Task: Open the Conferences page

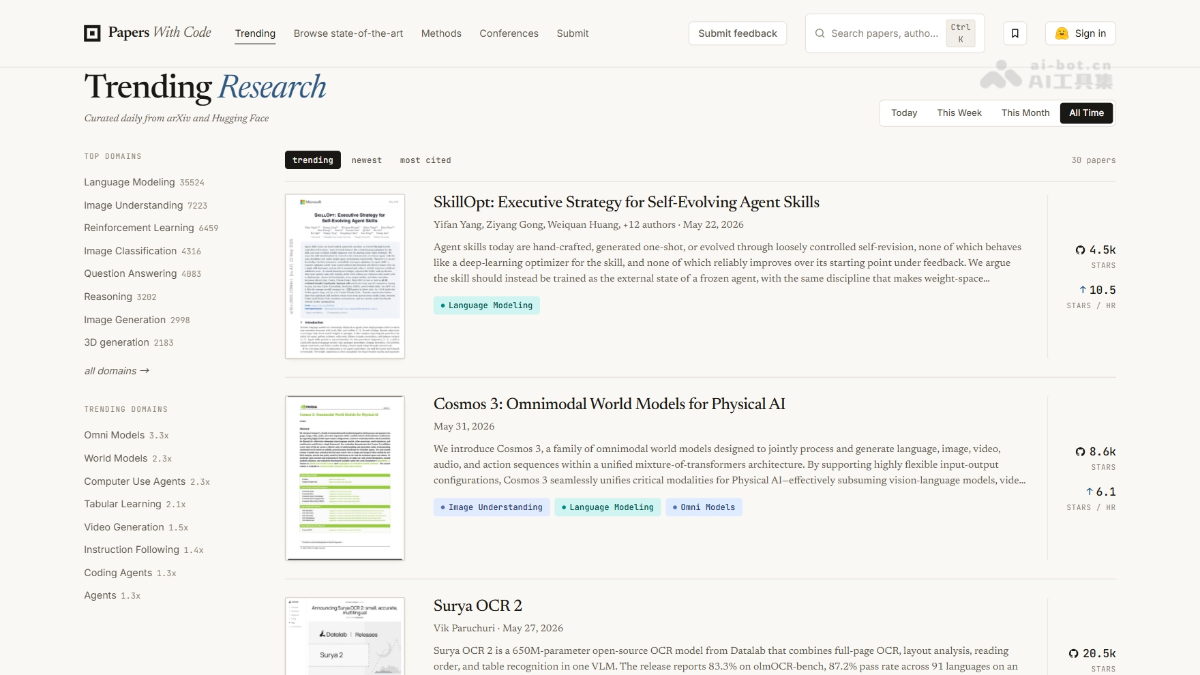Action: tap(509, 33)
